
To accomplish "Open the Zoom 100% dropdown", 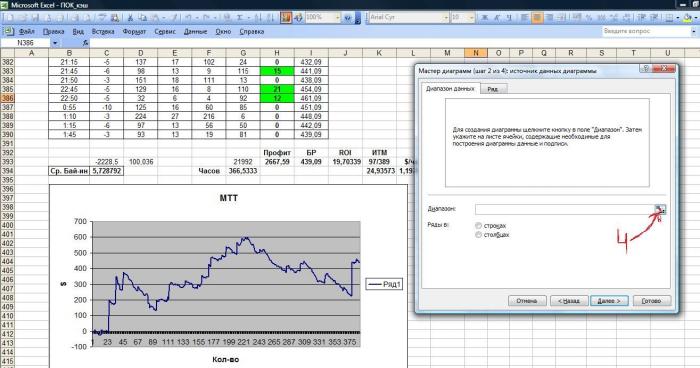I will point(337,18).
